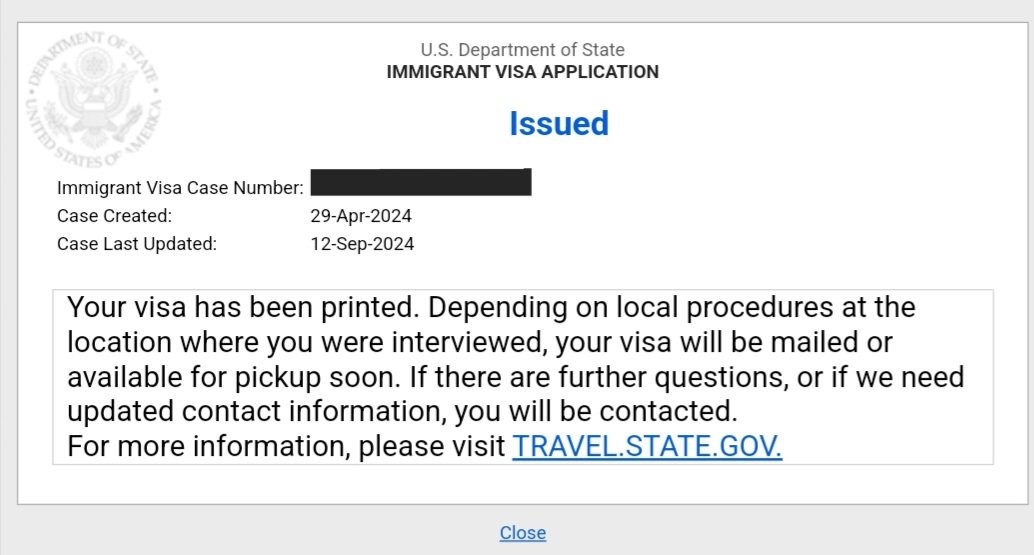The height and width of the screenshot is (555, 1034).
Task: Click the IMMIGRANT VISA APPLICATION title
Action: (522, 72)
